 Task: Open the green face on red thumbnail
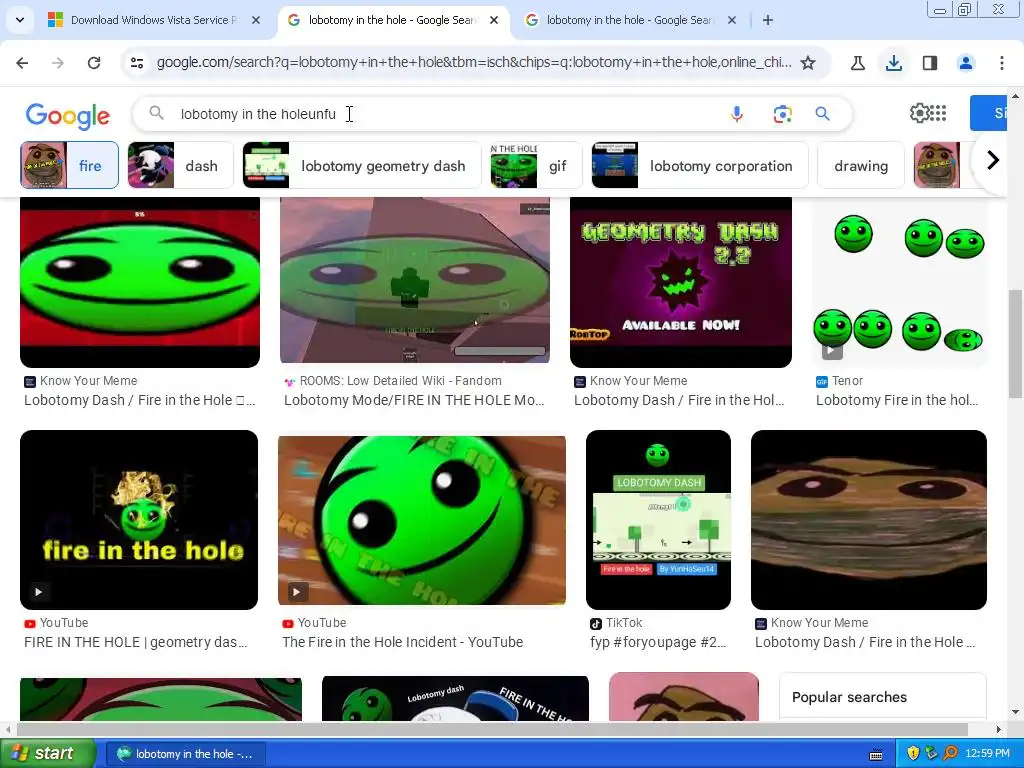[140, 282]
